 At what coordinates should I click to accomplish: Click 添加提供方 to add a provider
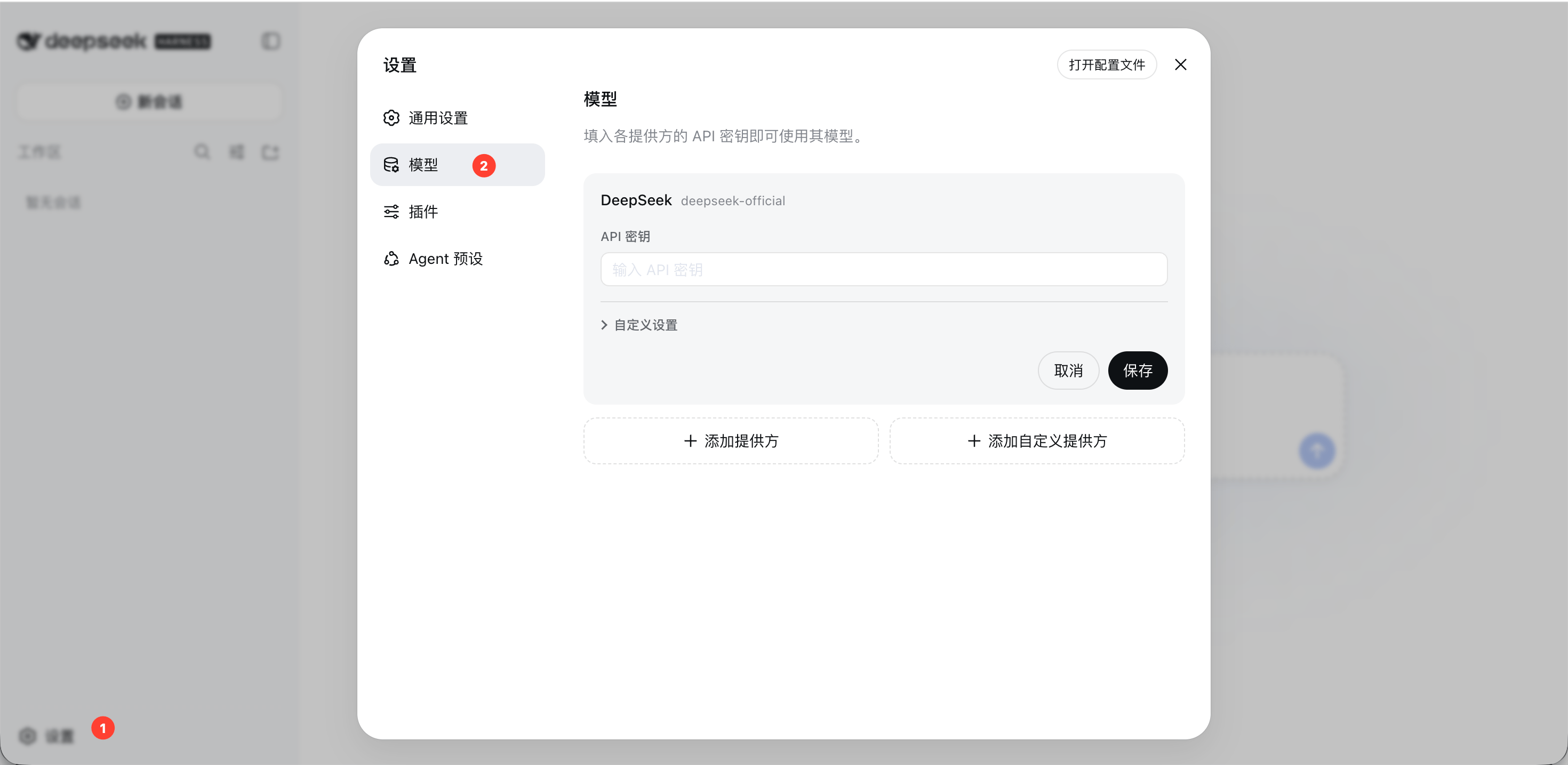pyautogui.click(x=731, y=441)
